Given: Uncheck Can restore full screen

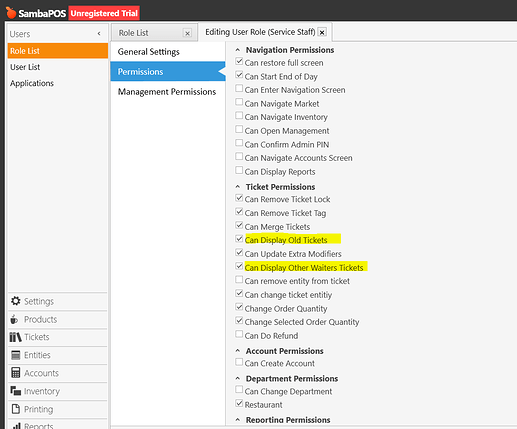Looking at the screenshot, I should coord(239,61).
